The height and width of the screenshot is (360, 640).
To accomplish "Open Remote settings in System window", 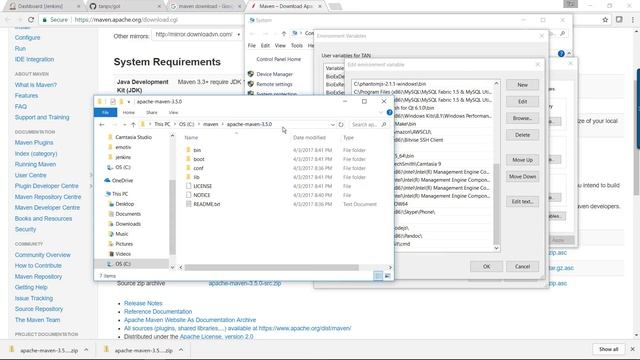I will [x=274, y=84].
